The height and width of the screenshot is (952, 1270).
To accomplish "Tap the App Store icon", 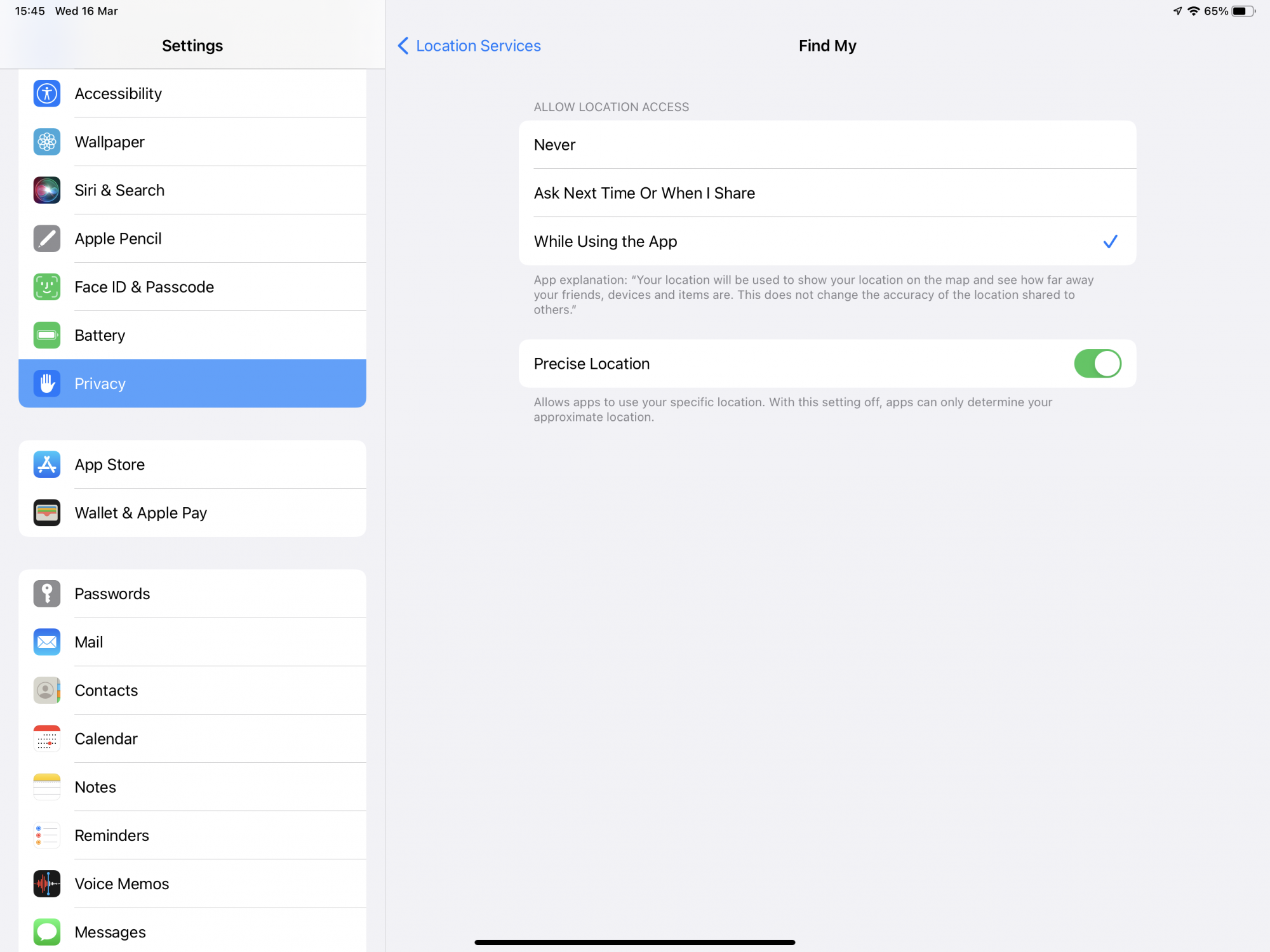I will tap(47, 465).
